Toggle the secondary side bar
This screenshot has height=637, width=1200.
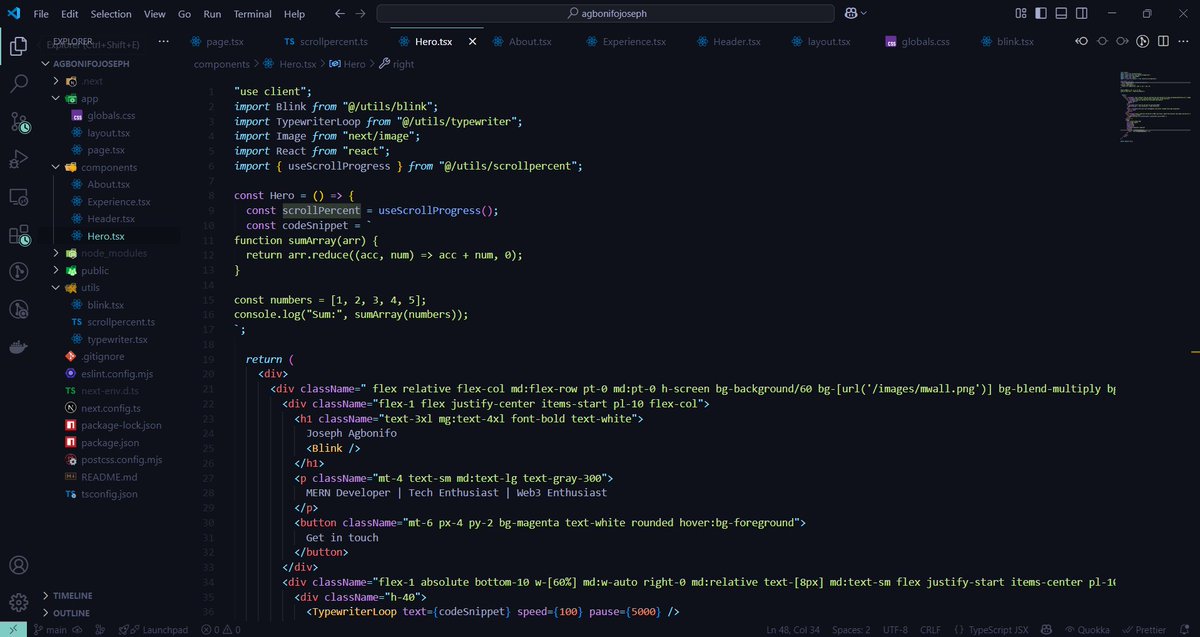[1082, 13]
